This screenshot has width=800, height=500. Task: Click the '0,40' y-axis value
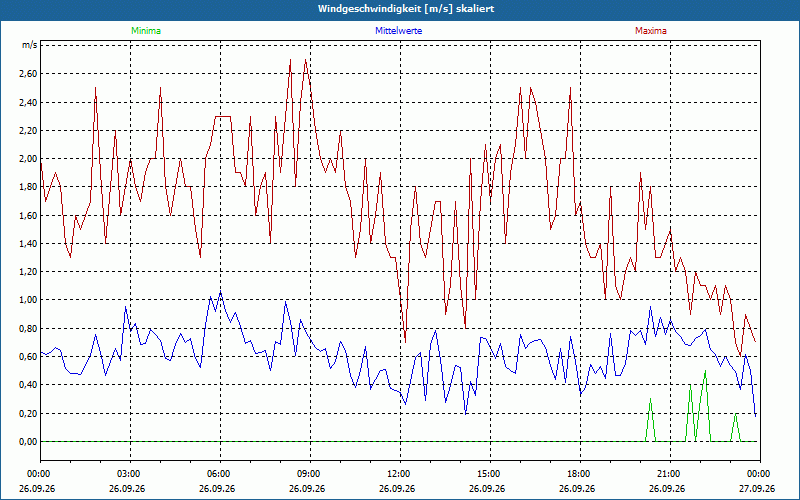(28, 385)
